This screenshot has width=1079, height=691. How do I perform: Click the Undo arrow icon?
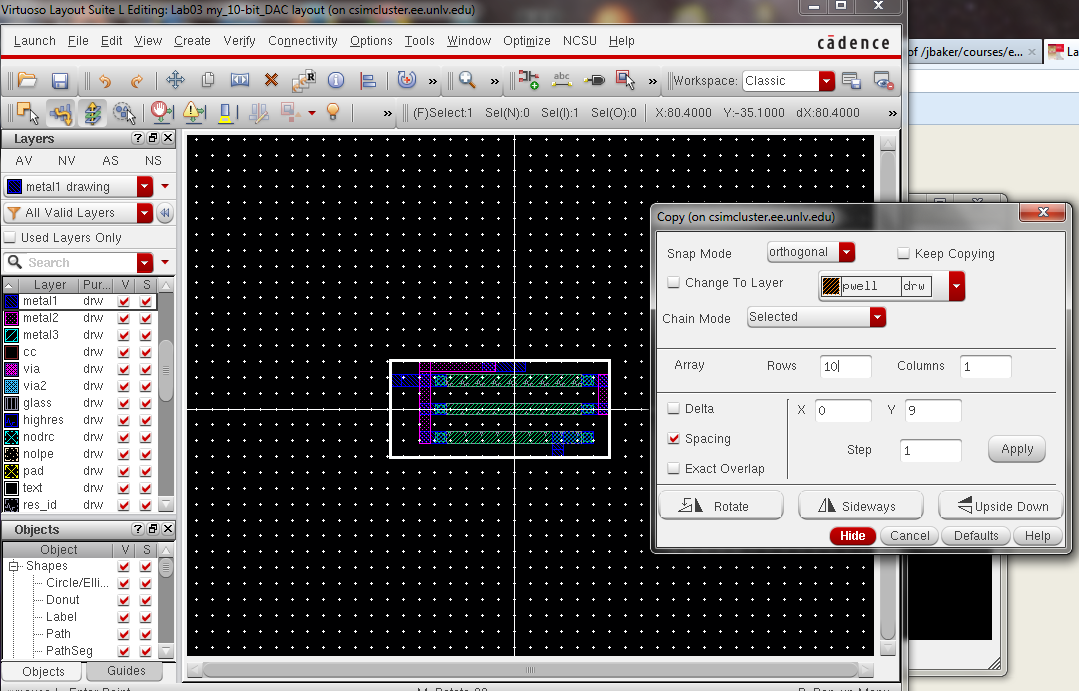pyautogui.click(x=105, y=81)
